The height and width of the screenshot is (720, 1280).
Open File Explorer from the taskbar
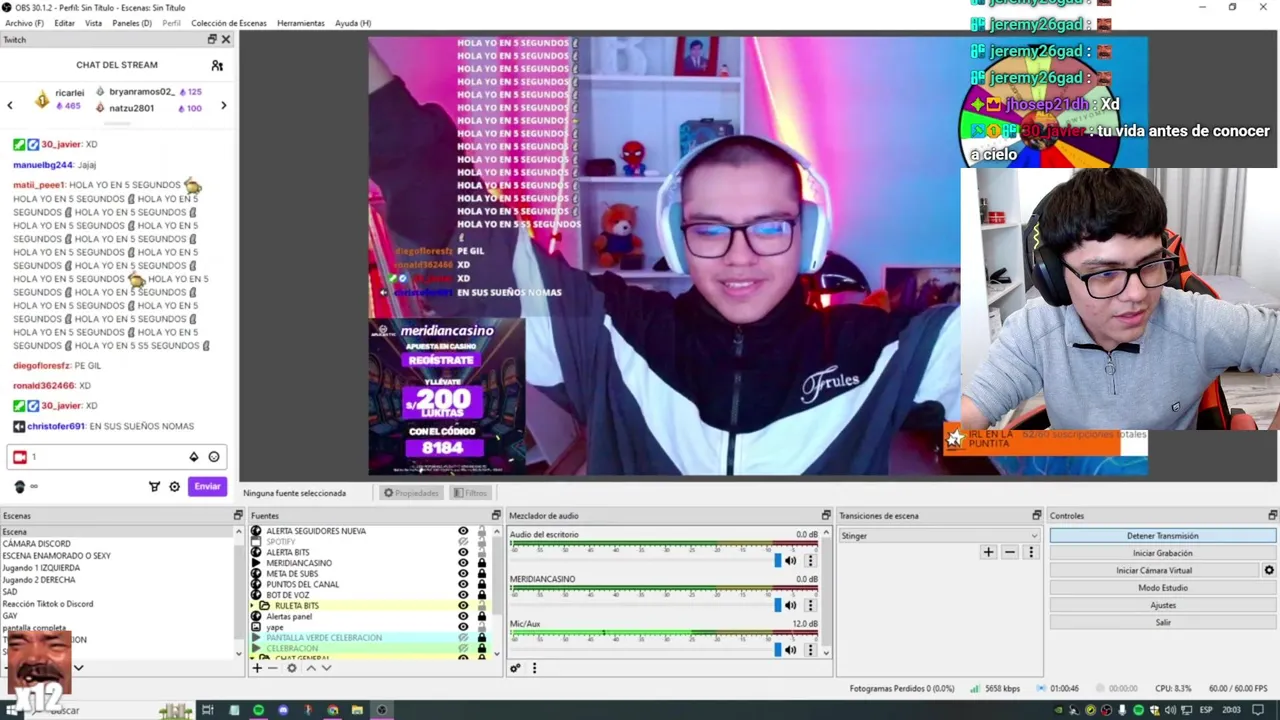click(357, 710)
